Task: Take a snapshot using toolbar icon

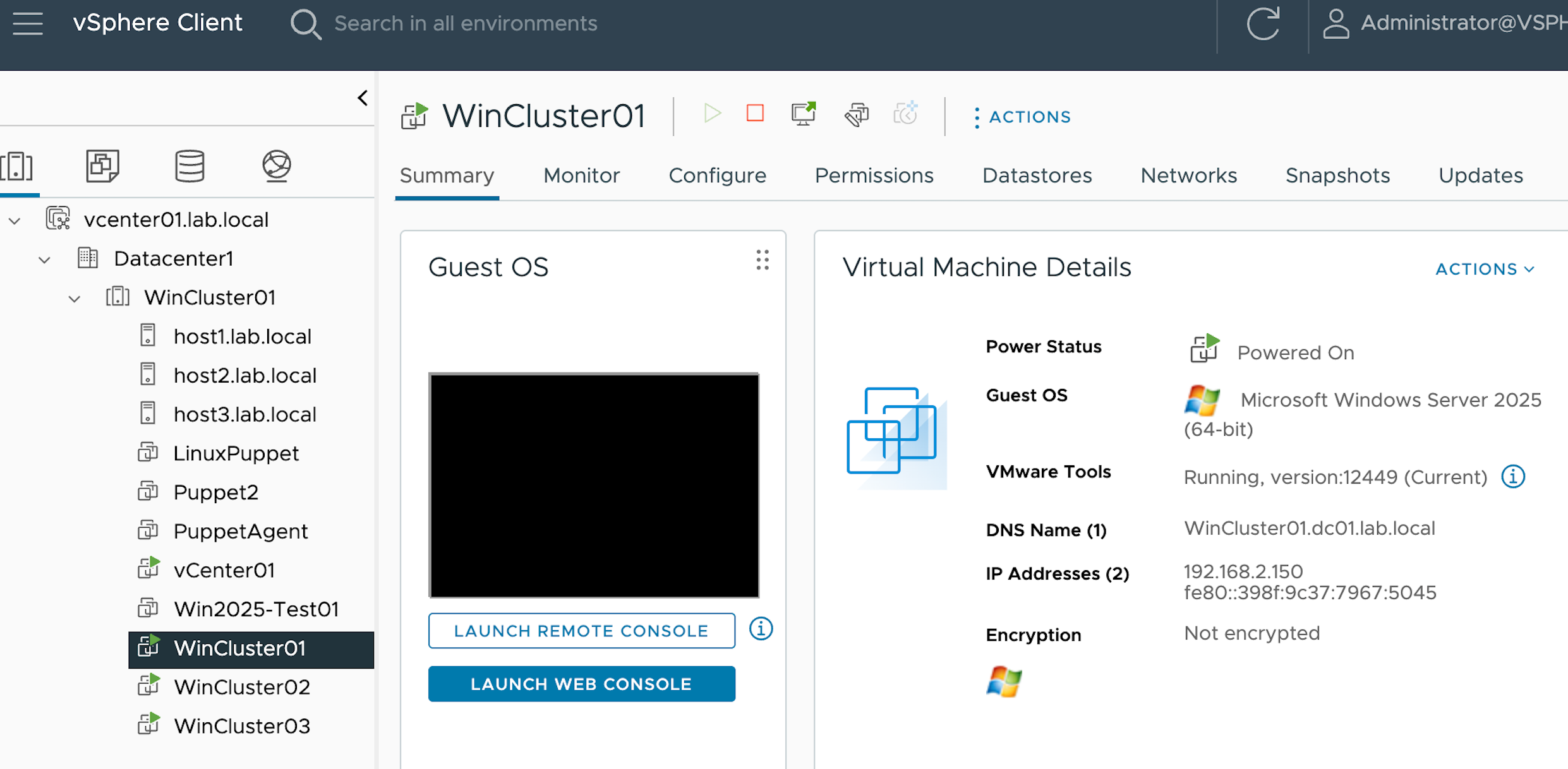Action: [x=905, y=114]
